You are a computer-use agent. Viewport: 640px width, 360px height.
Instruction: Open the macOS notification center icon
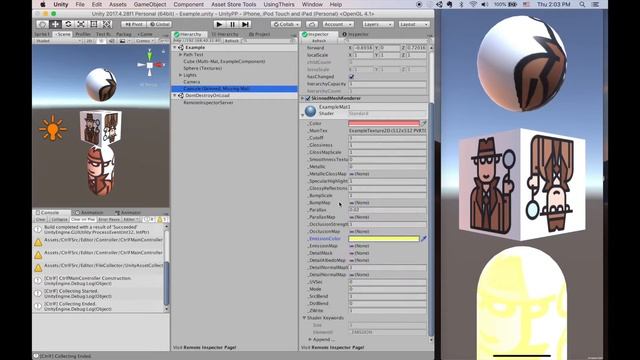click(x=596, y=4)
